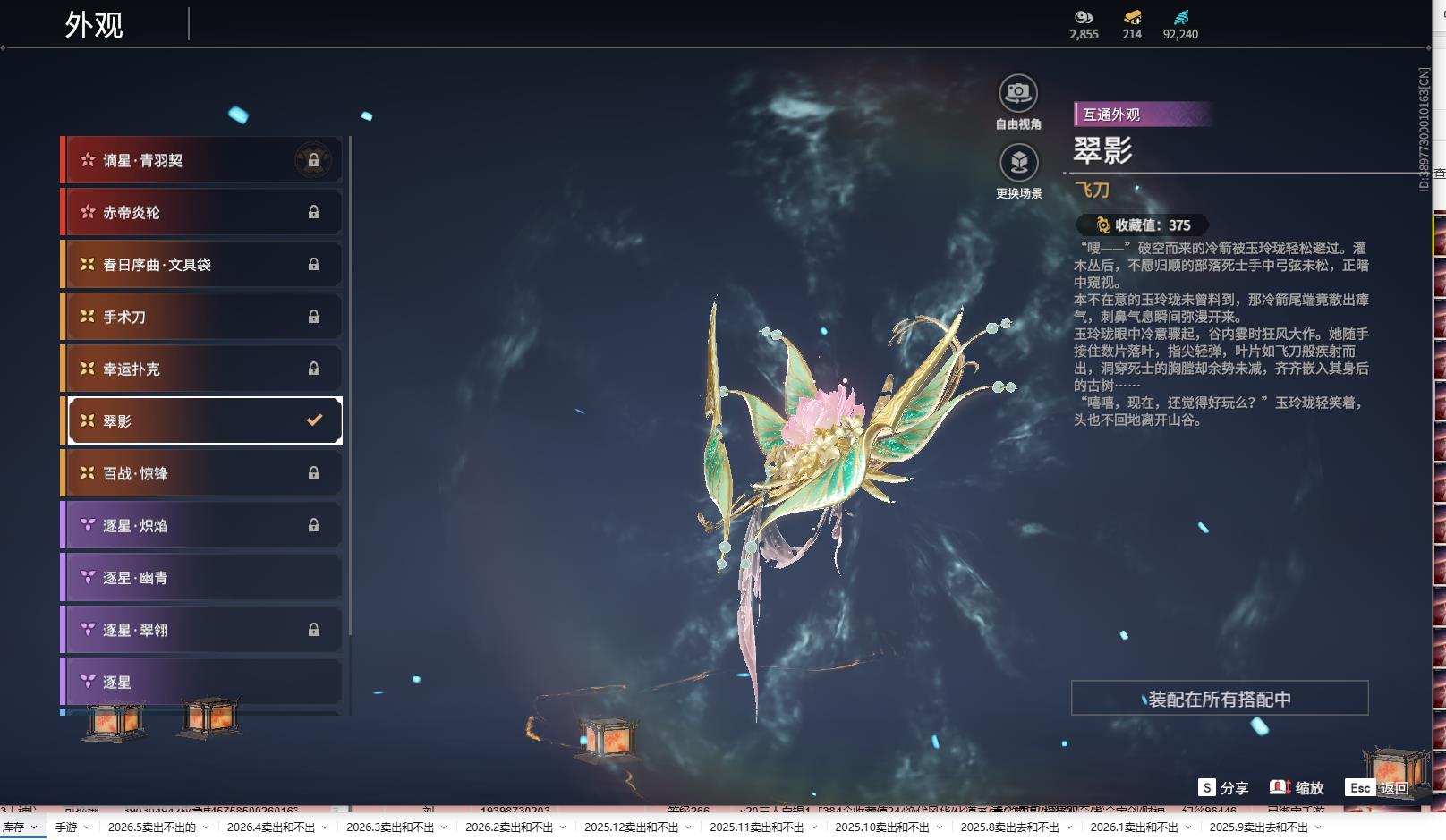Click the rarity star icon of 赤帝炎轮
Image resolution: width=1446 pixels, height=840 pixels.
tap(88, 212)
